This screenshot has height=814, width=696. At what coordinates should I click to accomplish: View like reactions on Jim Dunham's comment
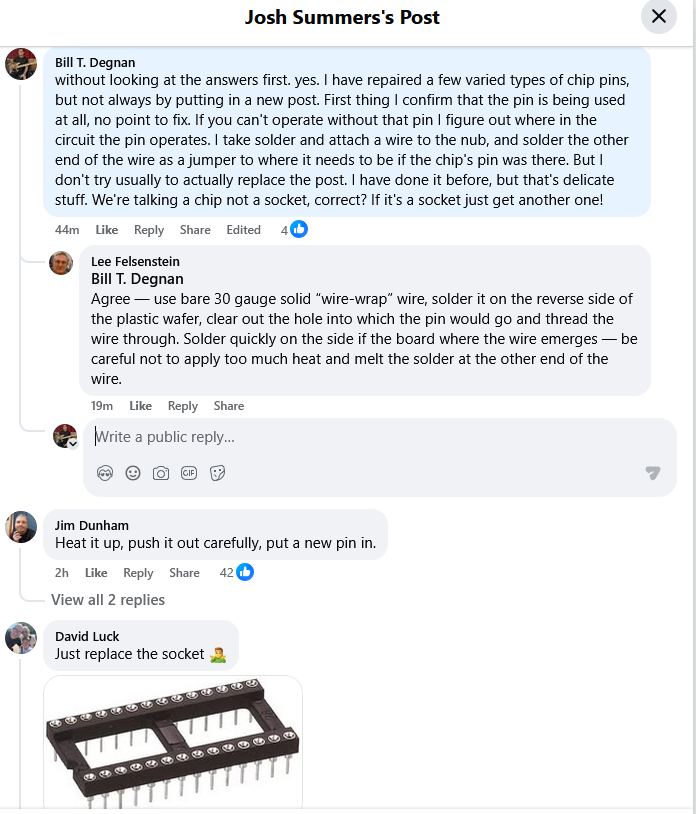pos(244,572)
